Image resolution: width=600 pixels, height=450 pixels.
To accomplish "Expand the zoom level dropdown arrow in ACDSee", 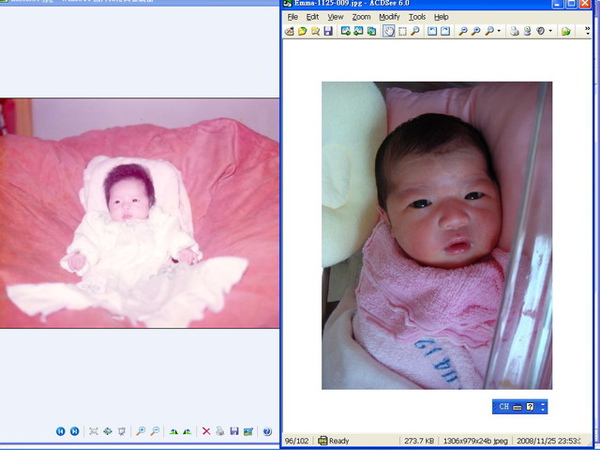I will pos(499,31).
